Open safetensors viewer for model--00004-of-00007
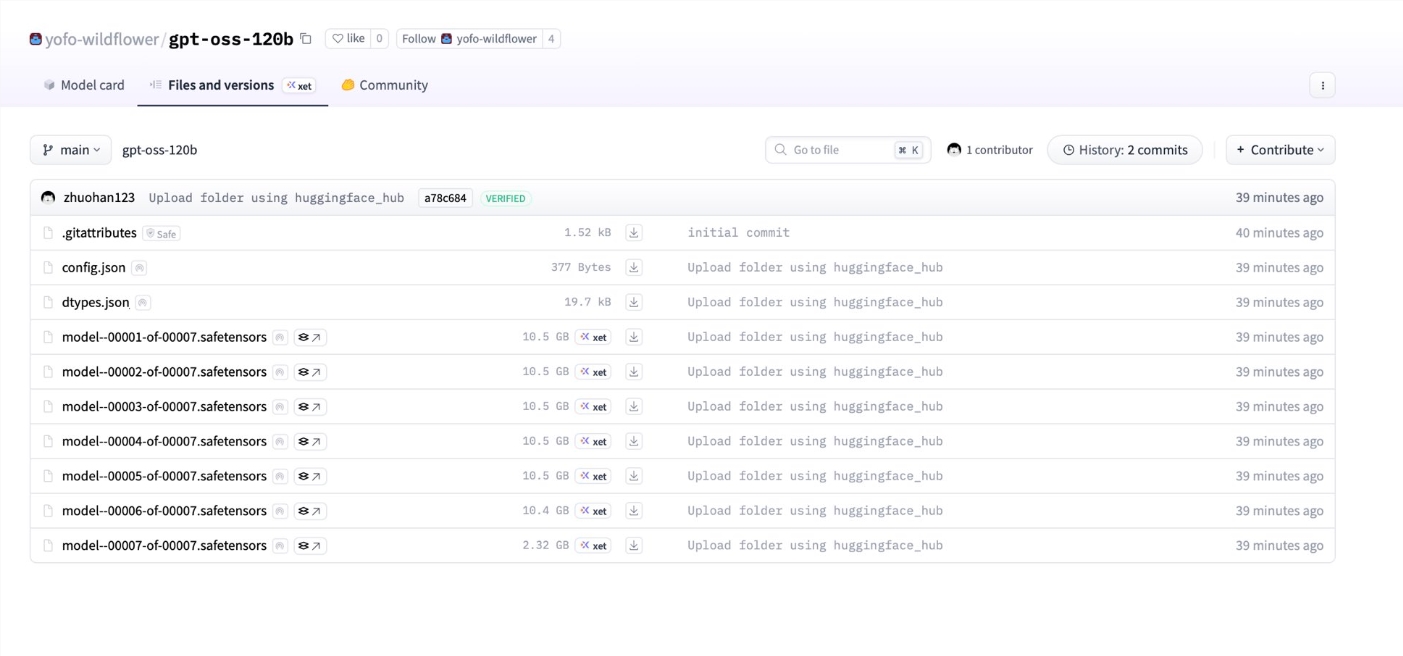Image resolution: width=1403 pixels, height=656 pixels. pos(310,442)
